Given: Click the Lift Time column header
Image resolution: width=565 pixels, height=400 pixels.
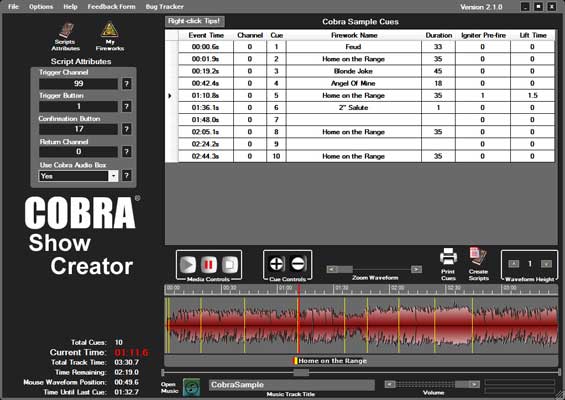Looking at the screenshot, I should [x=533, y=35].
